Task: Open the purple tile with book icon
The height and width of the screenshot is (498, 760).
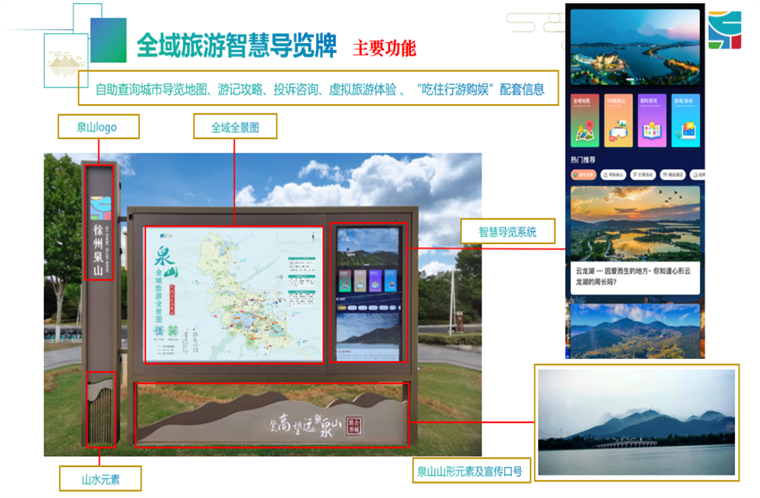Action: click(x=651, y=121)
